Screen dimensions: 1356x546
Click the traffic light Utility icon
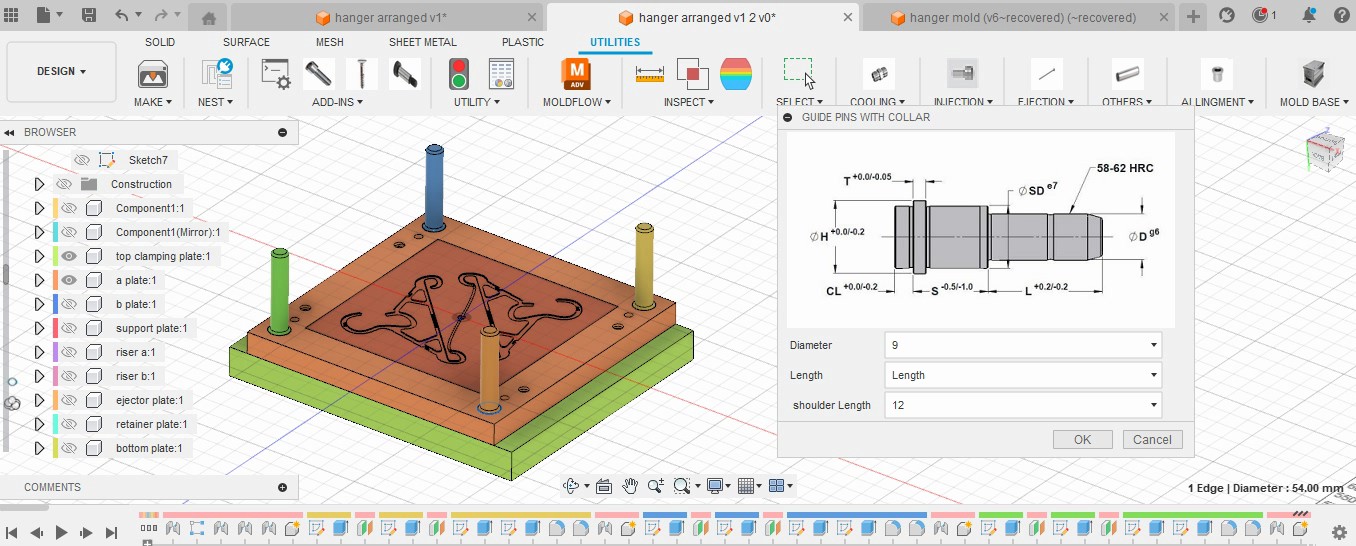(x=459, y=74)
